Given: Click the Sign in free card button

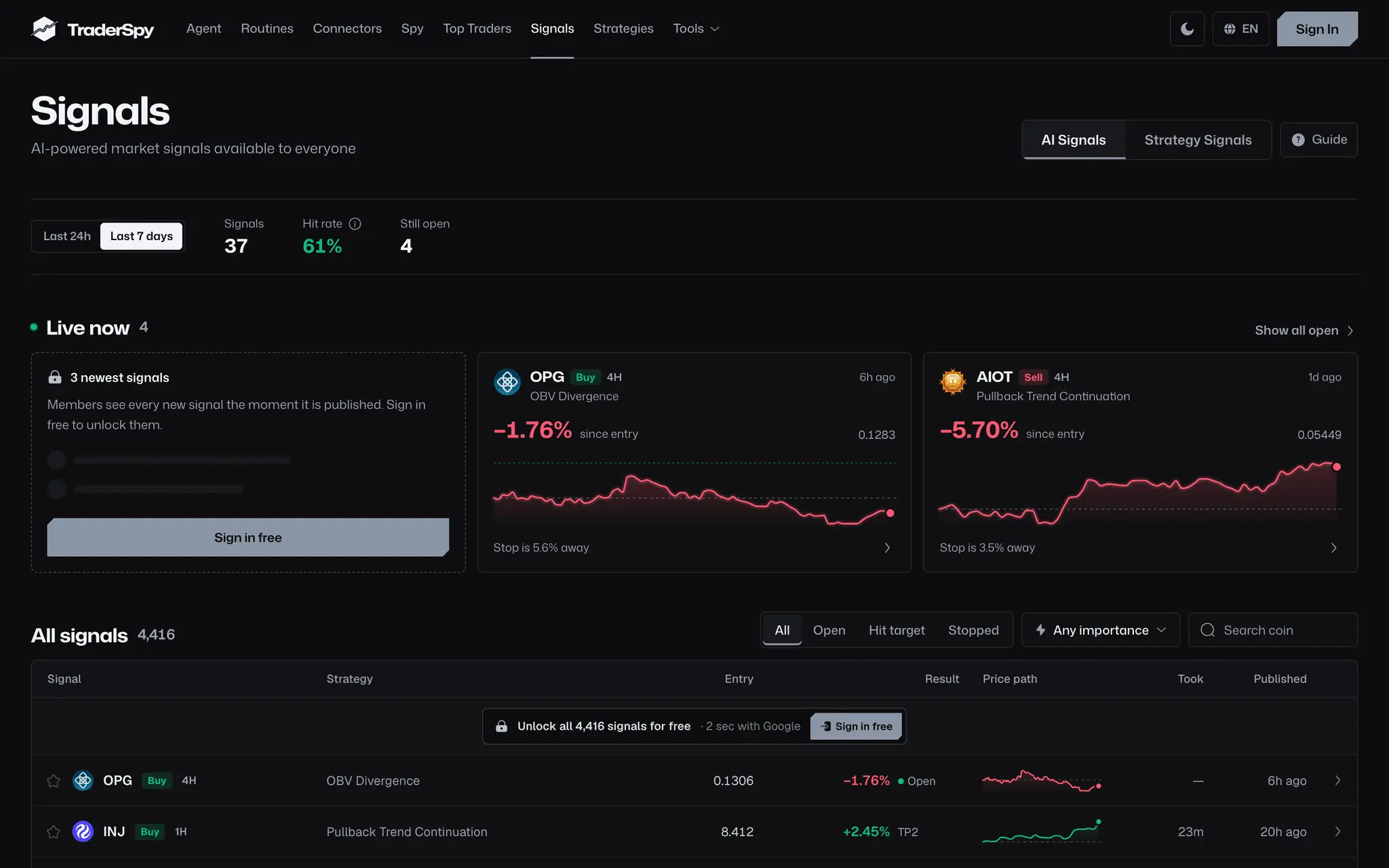Looking at the screenshot, I should pos(248,537).
